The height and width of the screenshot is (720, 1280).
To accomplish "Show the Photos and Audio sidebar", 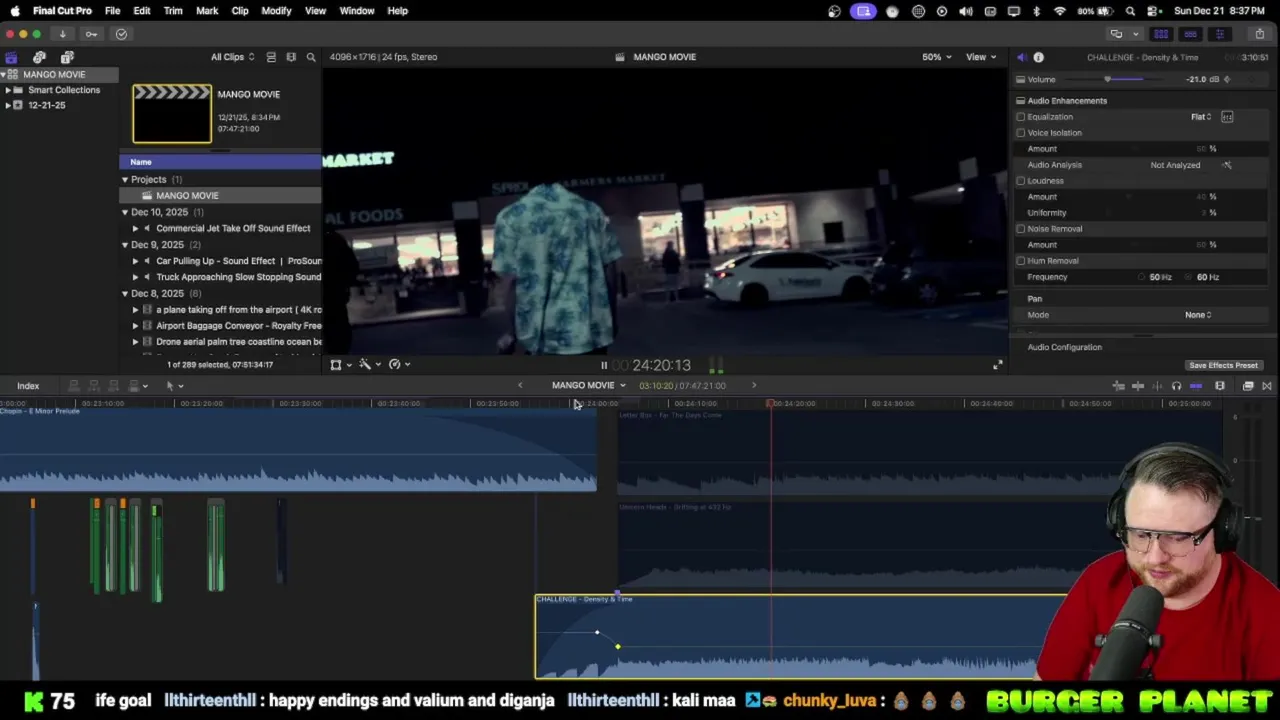I will [x=39, y=57].
